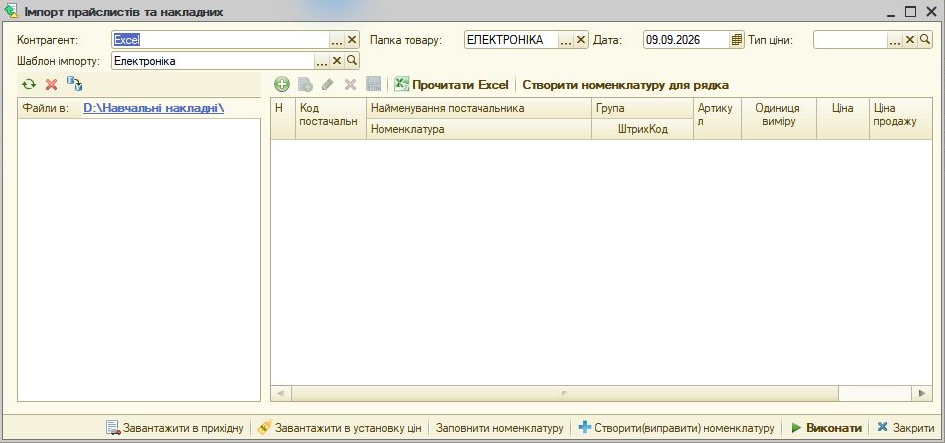Image resolution: width=945 pixels, height=443 pixels.
Task: Click the Виконати button
Action: pyautogui.click(x=826, y=428)
